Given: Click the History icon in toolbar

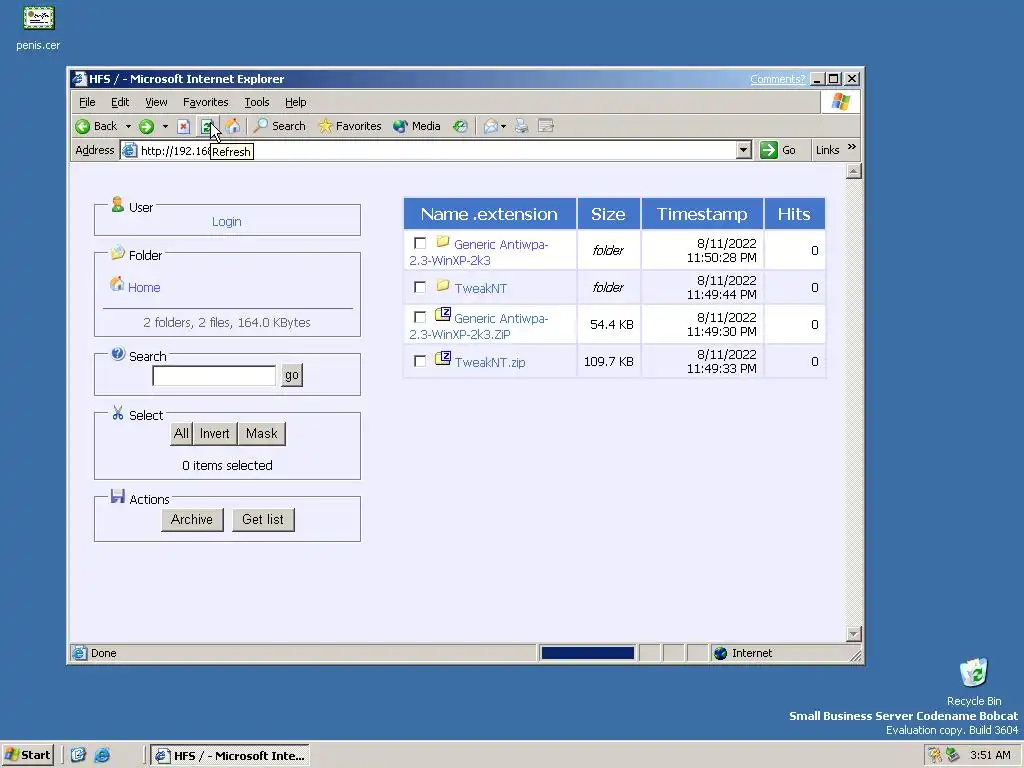Looking at the screenshot, I should (460, 126).
